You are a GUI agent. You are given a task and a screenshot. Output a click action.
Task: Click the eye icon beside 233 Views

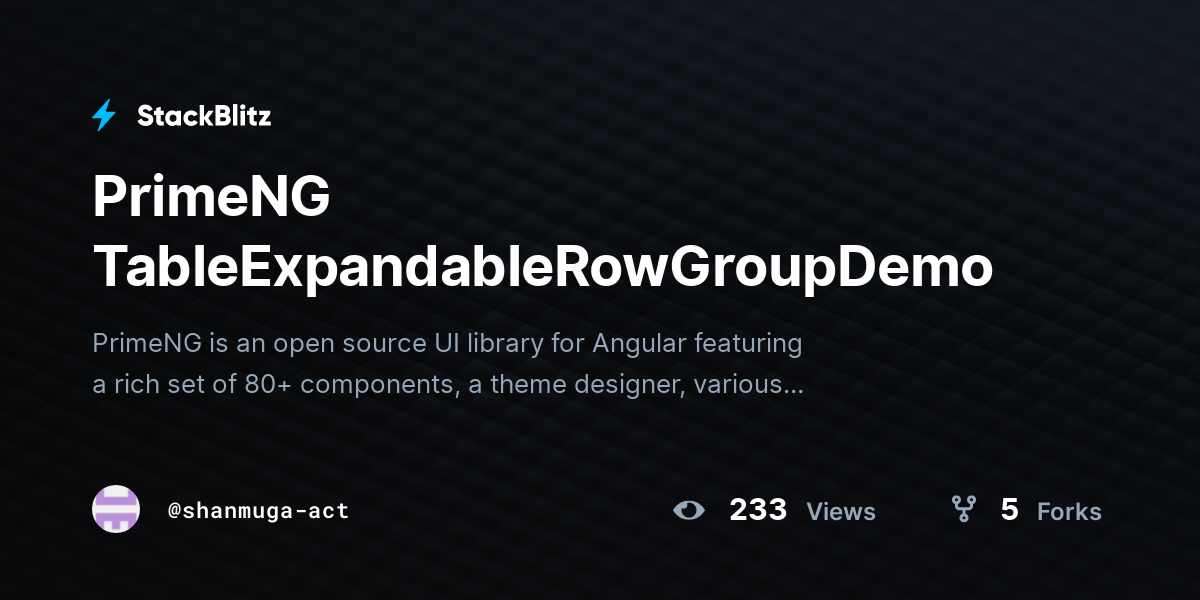pyautogui.click(x=689, y=511)
